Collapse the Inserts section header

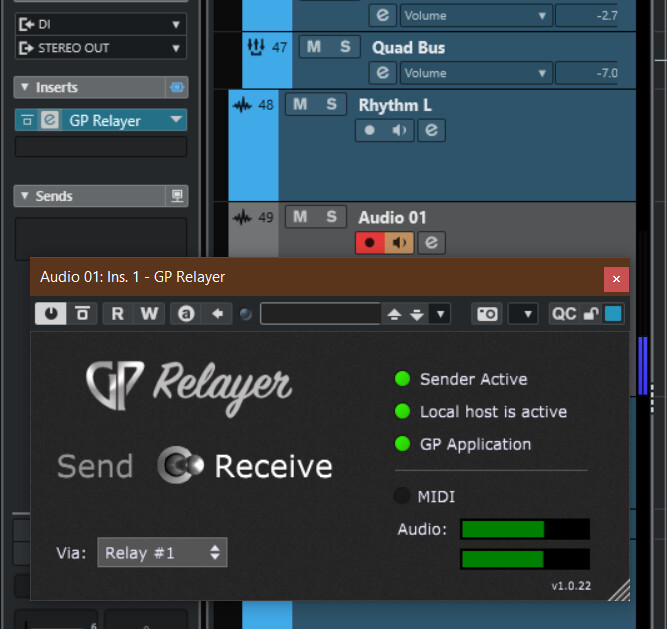tap(23, 88)
